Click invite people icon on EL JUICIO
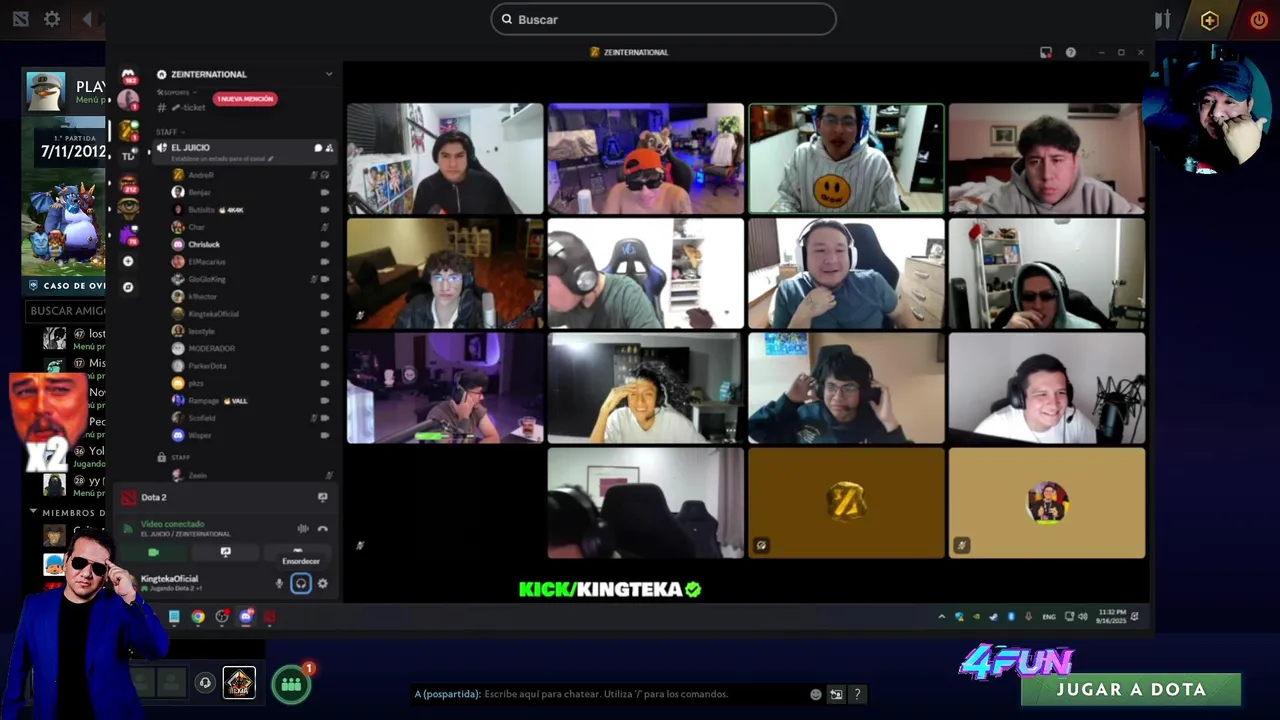The width and height of the screenshot is (1280, 720). pyautogui.click(x=329, y=148)
